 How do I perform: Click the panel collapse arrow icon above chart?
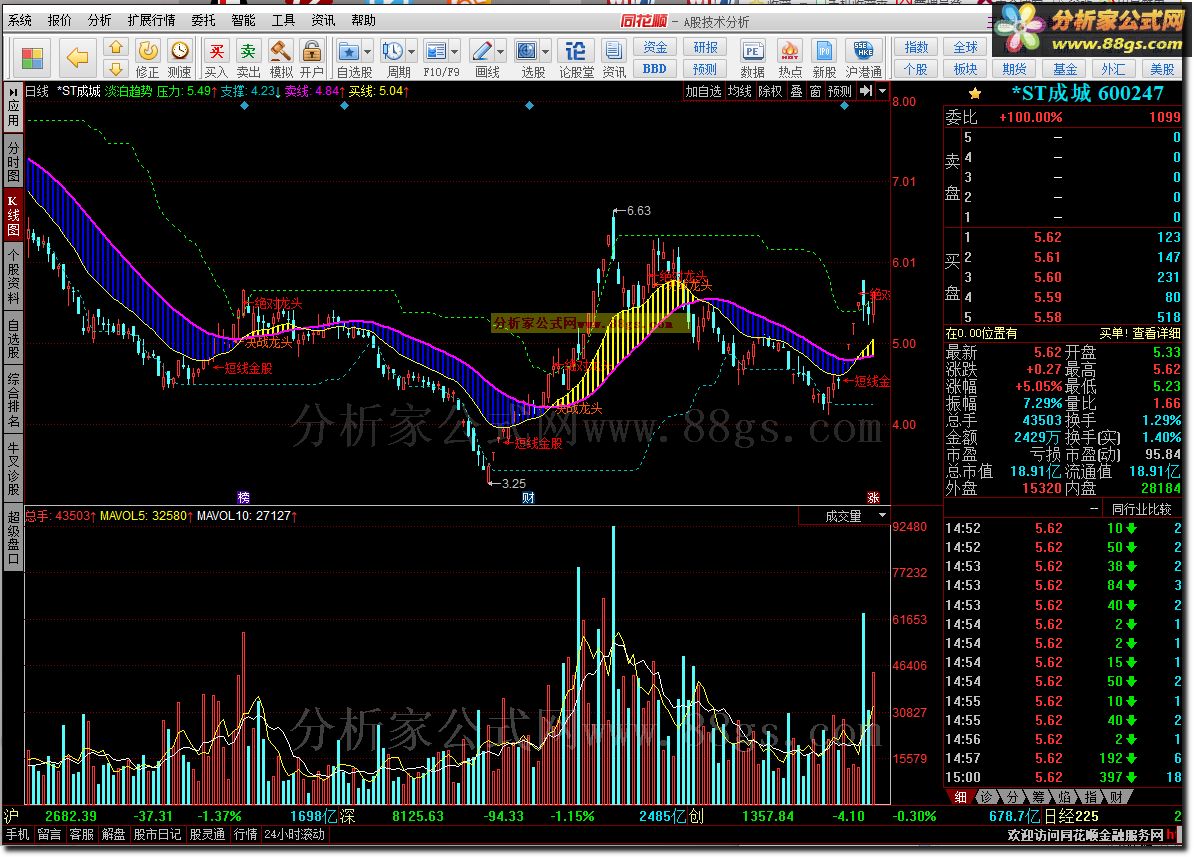tap(866, 91)
